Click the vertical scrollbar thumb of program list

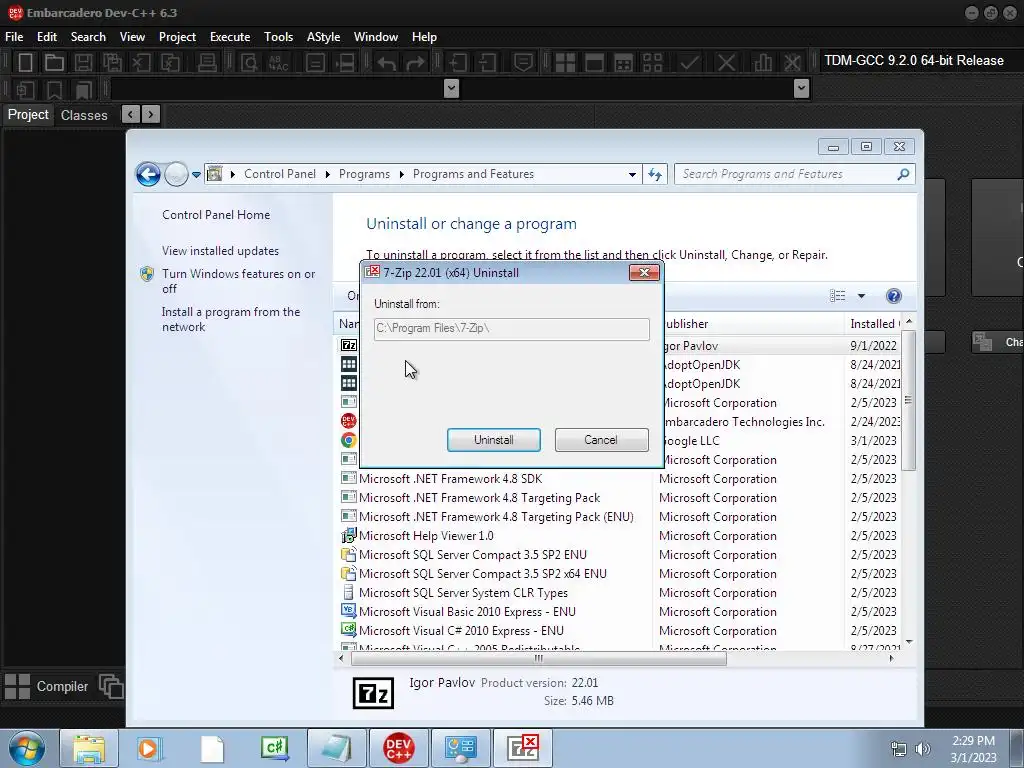[x=908, y=400]
